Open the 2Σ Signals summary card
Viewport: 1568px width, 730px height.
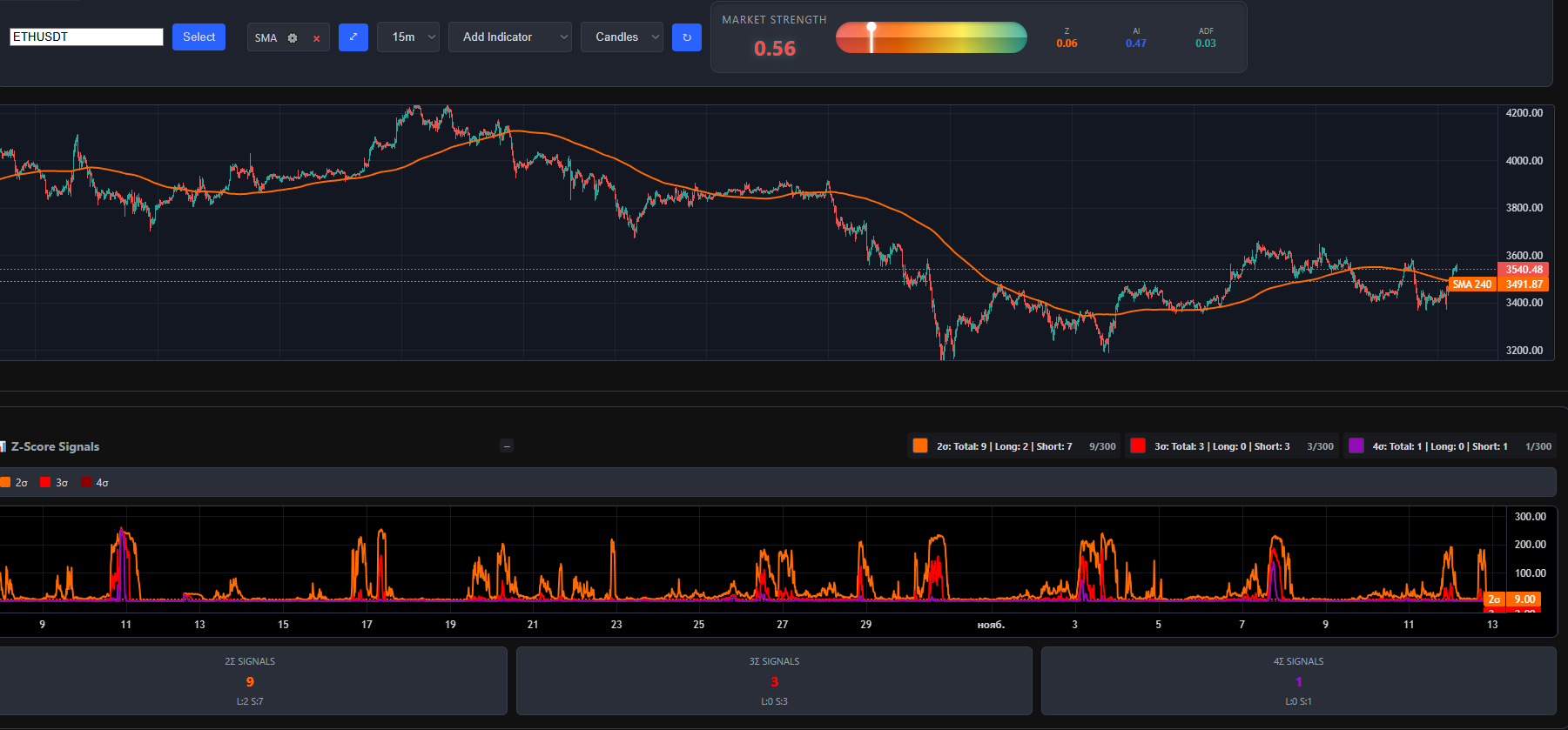point(251,680)
